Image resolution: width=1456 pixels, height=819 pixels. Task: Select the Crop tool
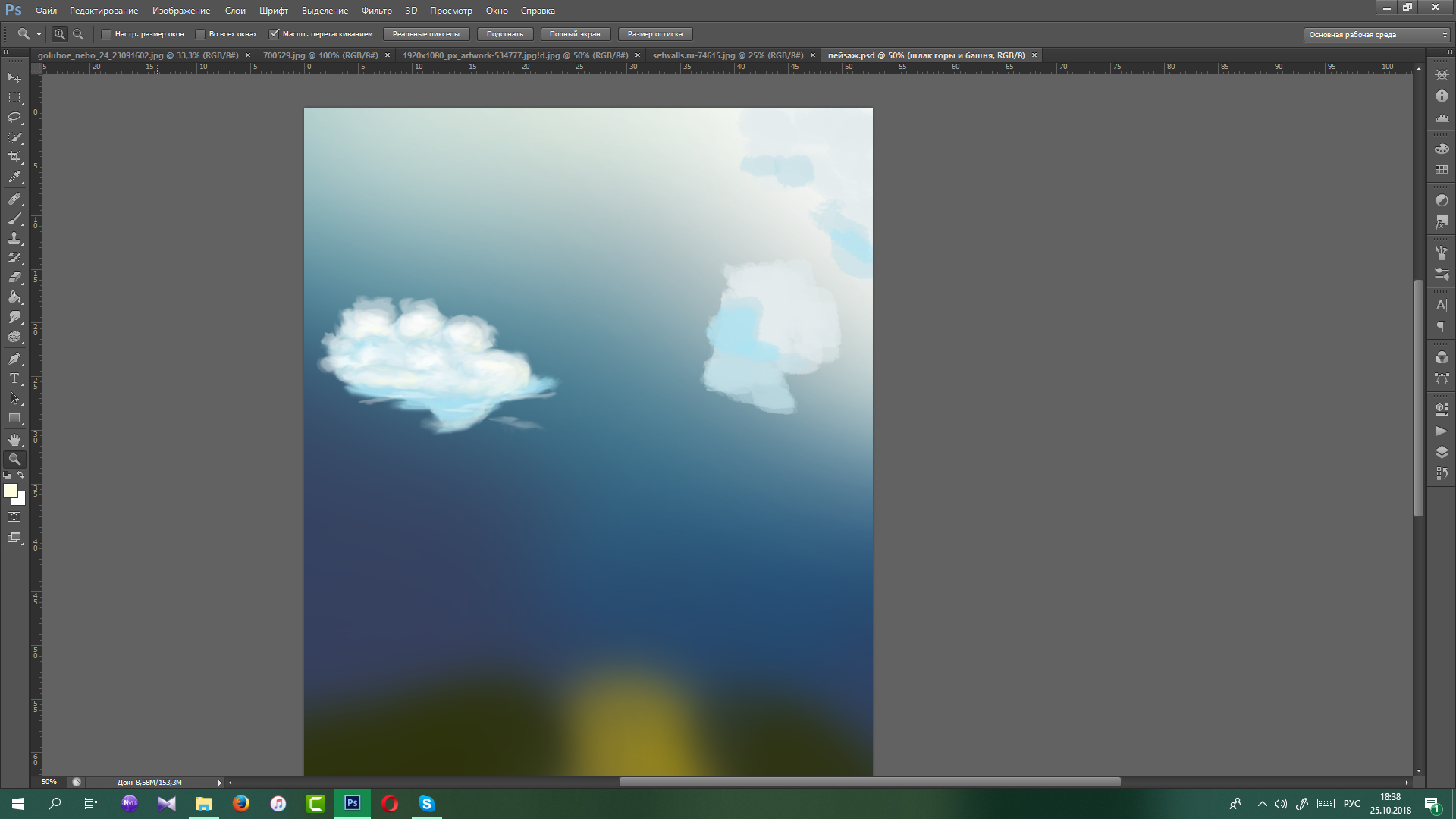tap(14, 157)
